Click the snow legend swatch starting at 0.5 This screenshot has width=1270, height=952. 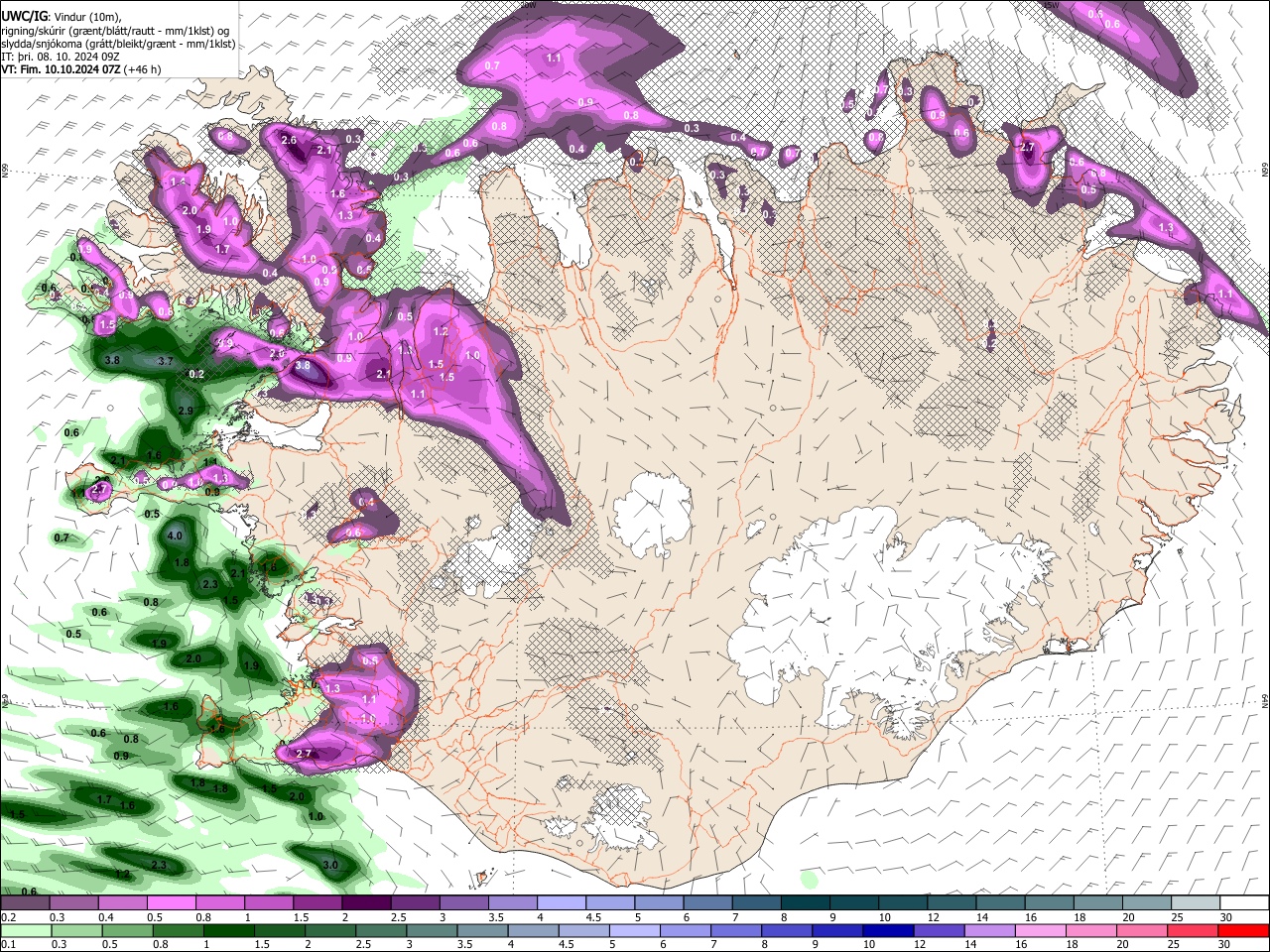coord(171,903)
